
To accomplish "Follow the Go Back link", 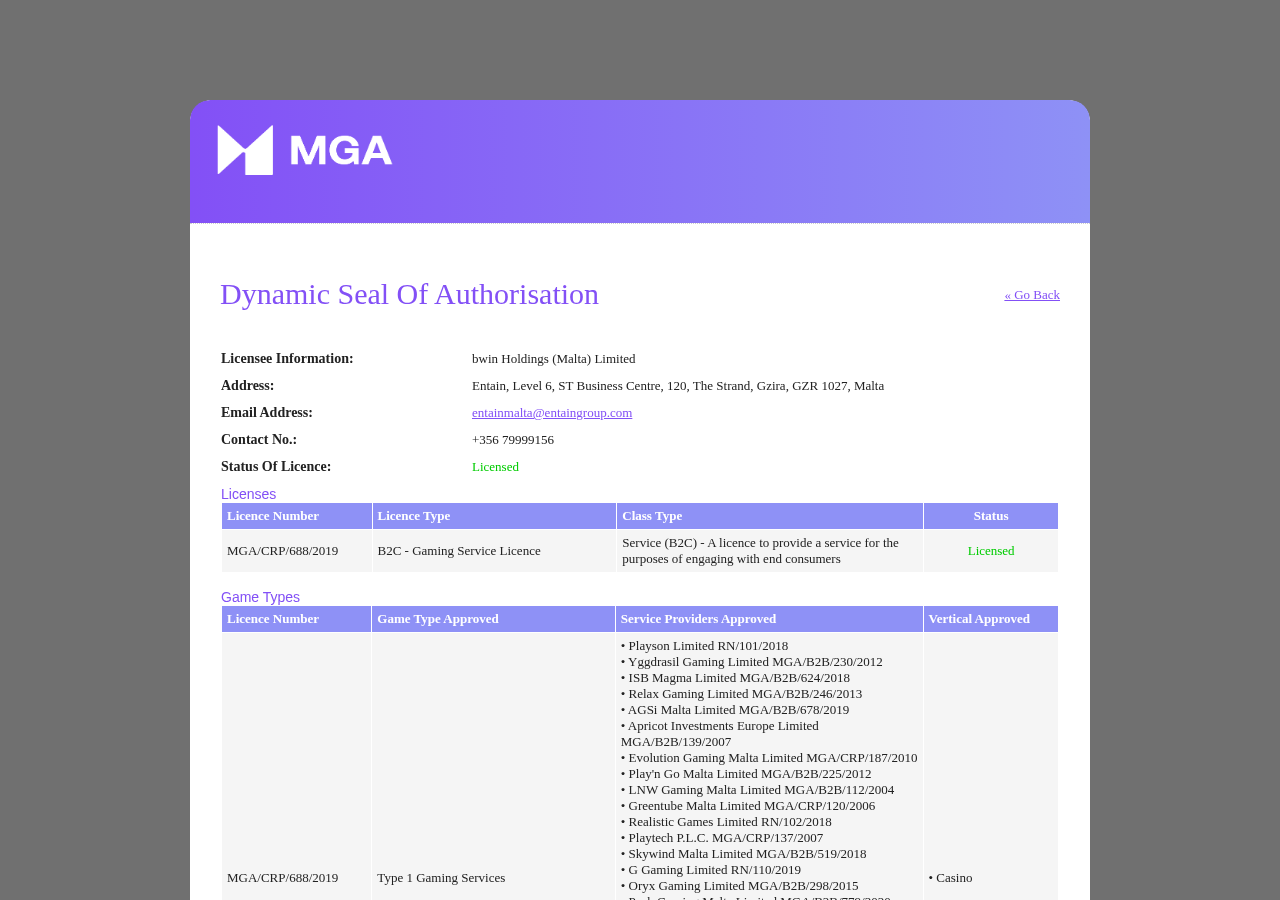I will pyautogui.click(x=1032, y=295).
